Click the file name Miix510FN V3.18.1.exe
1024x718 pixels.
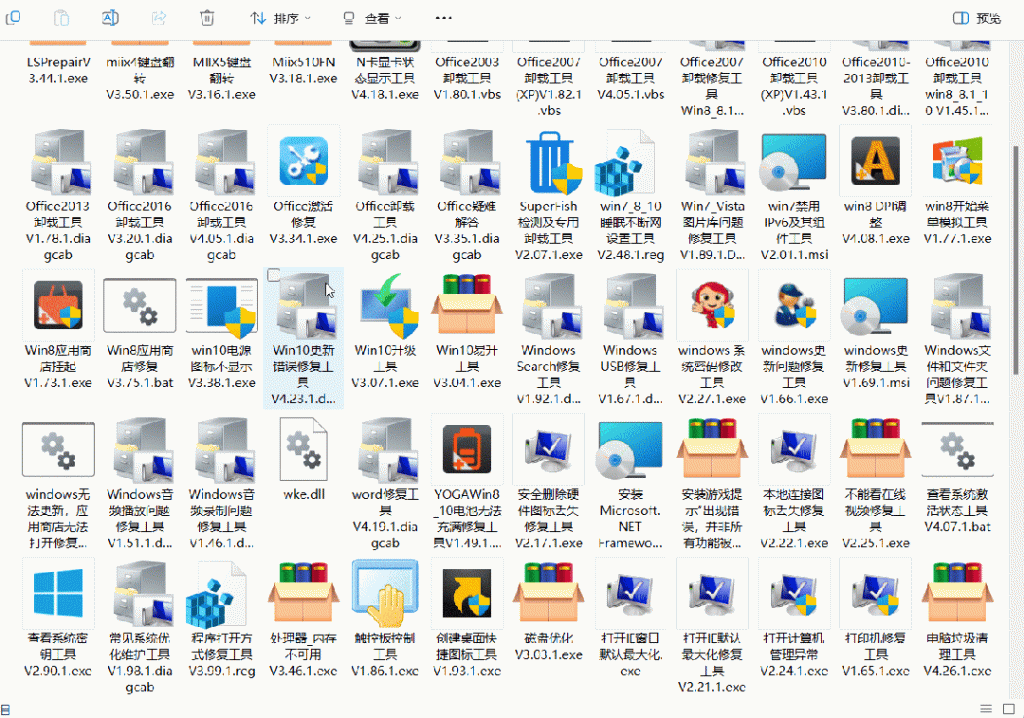coord(304,71)
